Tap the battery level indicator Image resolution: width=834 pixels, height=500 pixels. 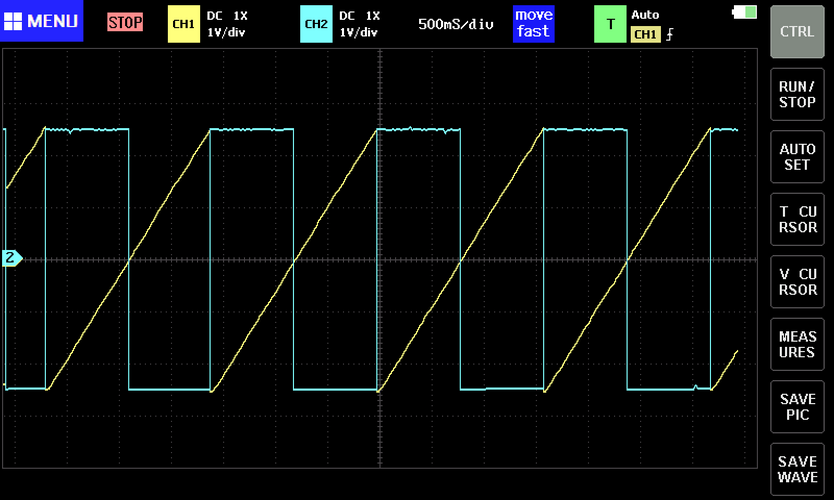click(745, 12)
